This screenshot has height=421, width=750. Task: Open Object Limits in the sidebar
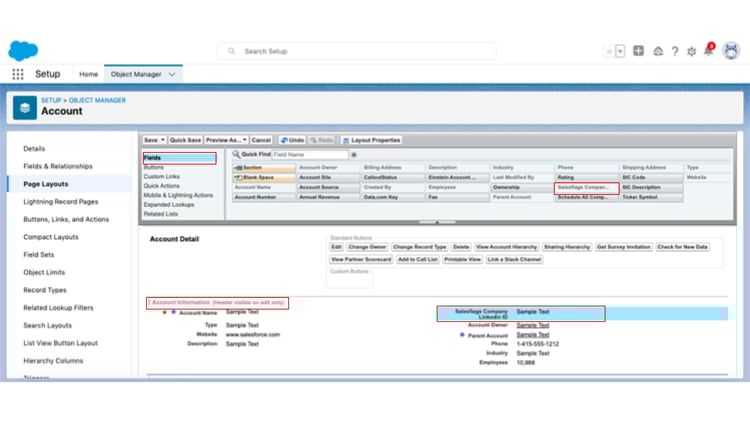pyautogui.click(x=44, y=273)
